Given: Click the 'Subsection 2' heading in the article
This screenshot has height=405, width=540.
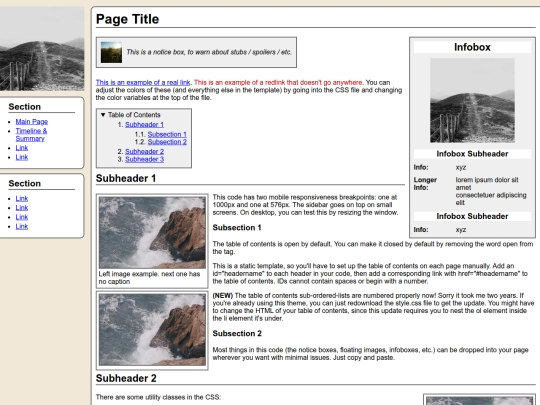Looking at the screenshot, I should [x=237, y=333].
